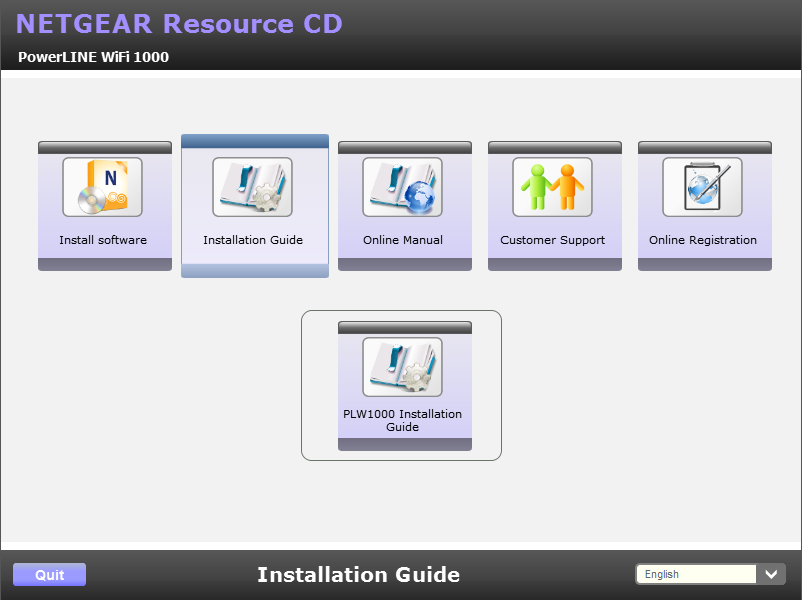
Task: Click the dark top bar of Customer Support tile
Action: click(x=555, y=147)
